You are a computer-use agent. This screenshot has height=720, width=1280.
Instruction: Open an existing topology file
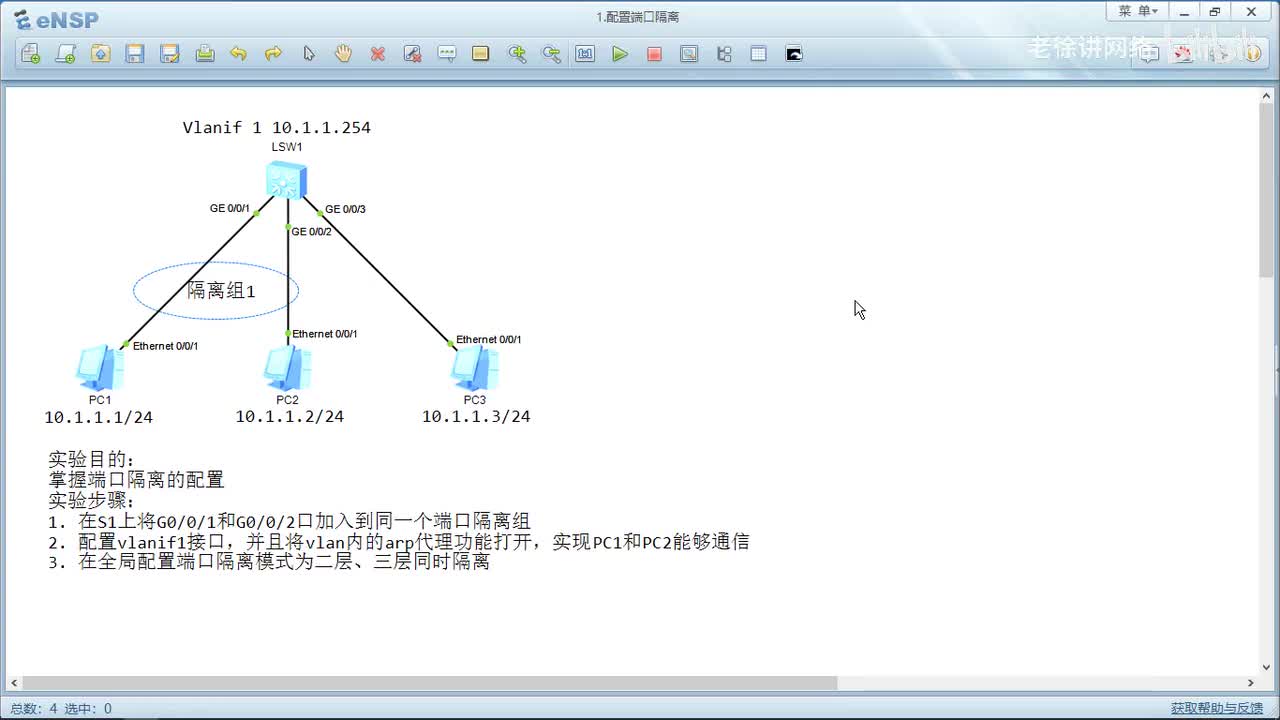point(100,54)
